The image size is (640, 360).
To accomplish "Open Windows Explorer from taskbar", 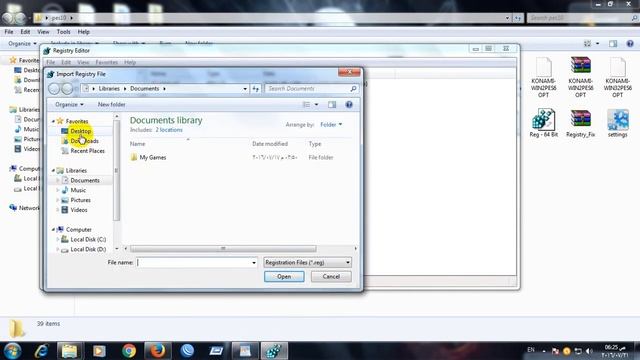I will pyautogui.click(x=69, y=351).
